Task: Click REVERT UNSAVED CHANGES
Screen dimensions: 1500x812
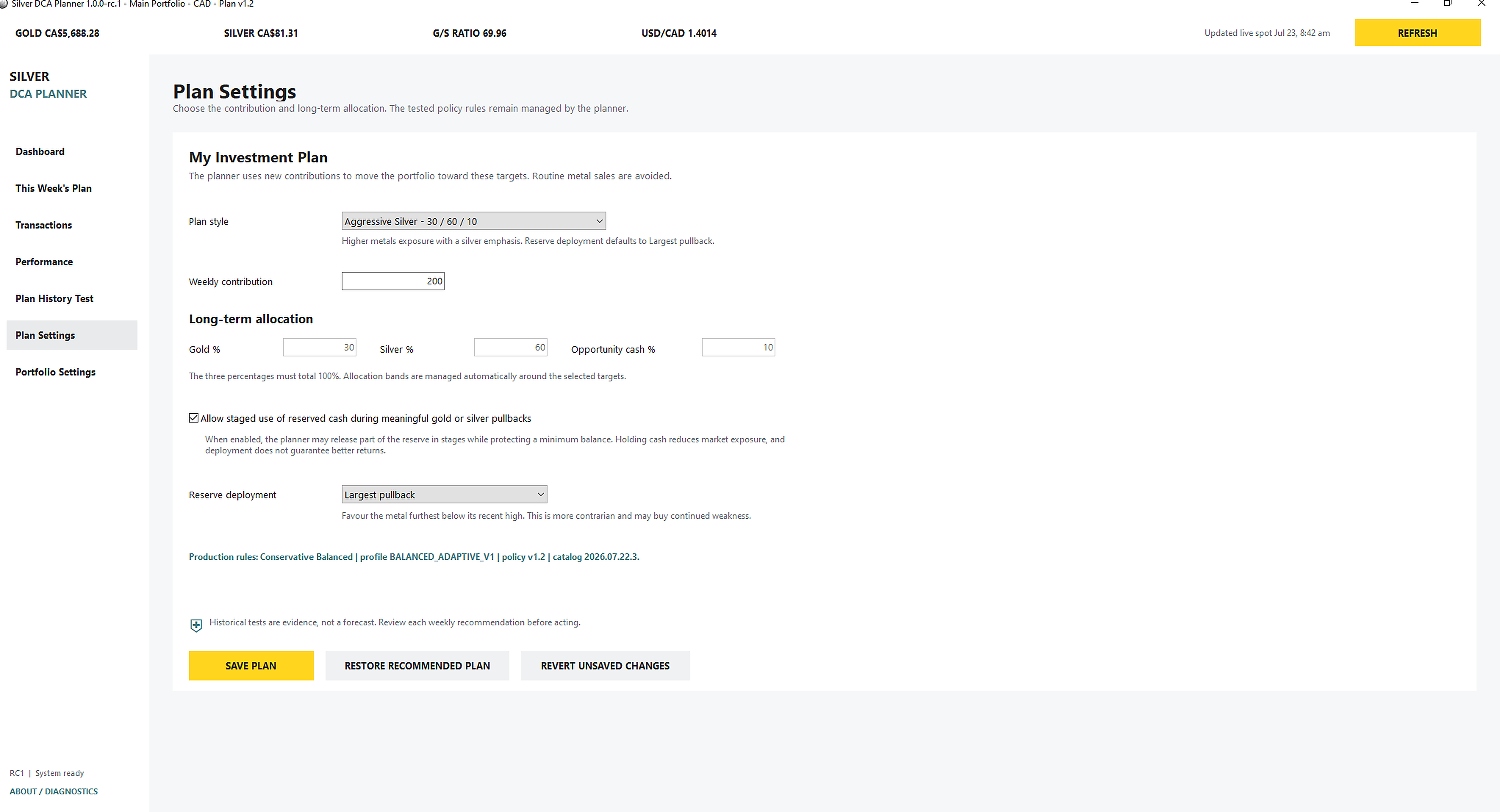Action: click(x=605, y=665)
